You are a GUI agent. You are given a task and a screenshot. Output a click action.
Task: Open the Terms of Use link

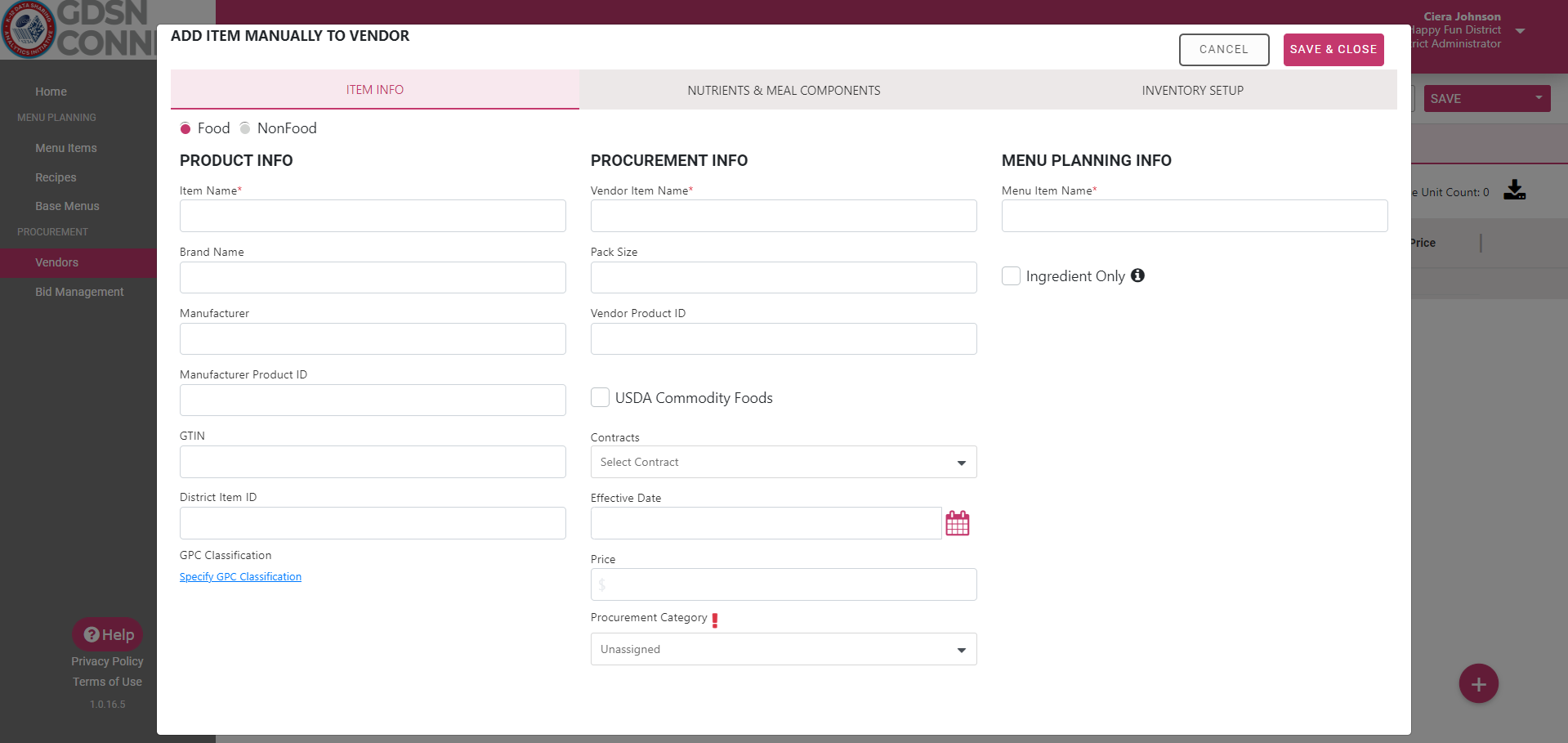coord(107,682)
